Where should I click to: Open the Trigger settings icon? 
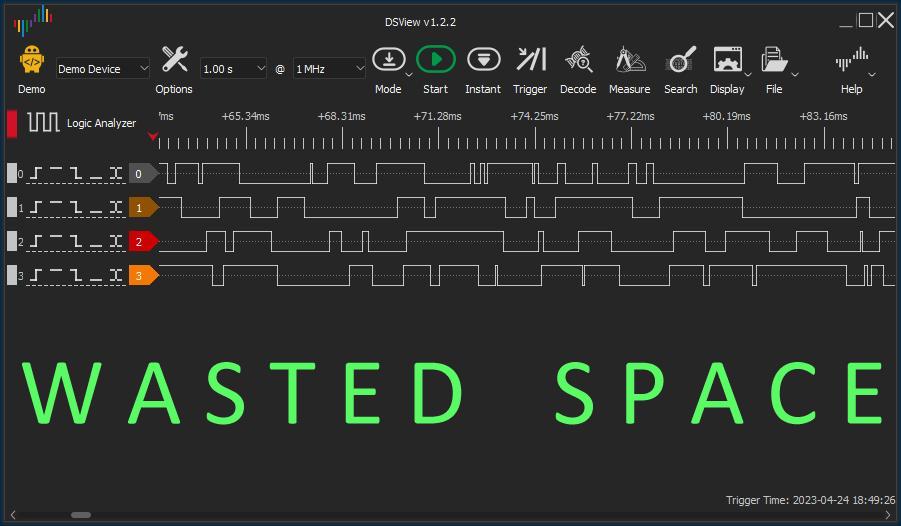point(531,59)
